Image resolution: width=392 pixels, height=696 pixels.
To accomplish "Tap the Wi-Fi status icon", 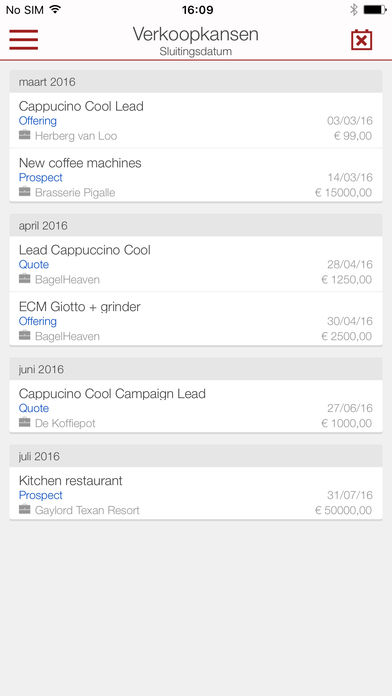I will click(x=55, y=9).
